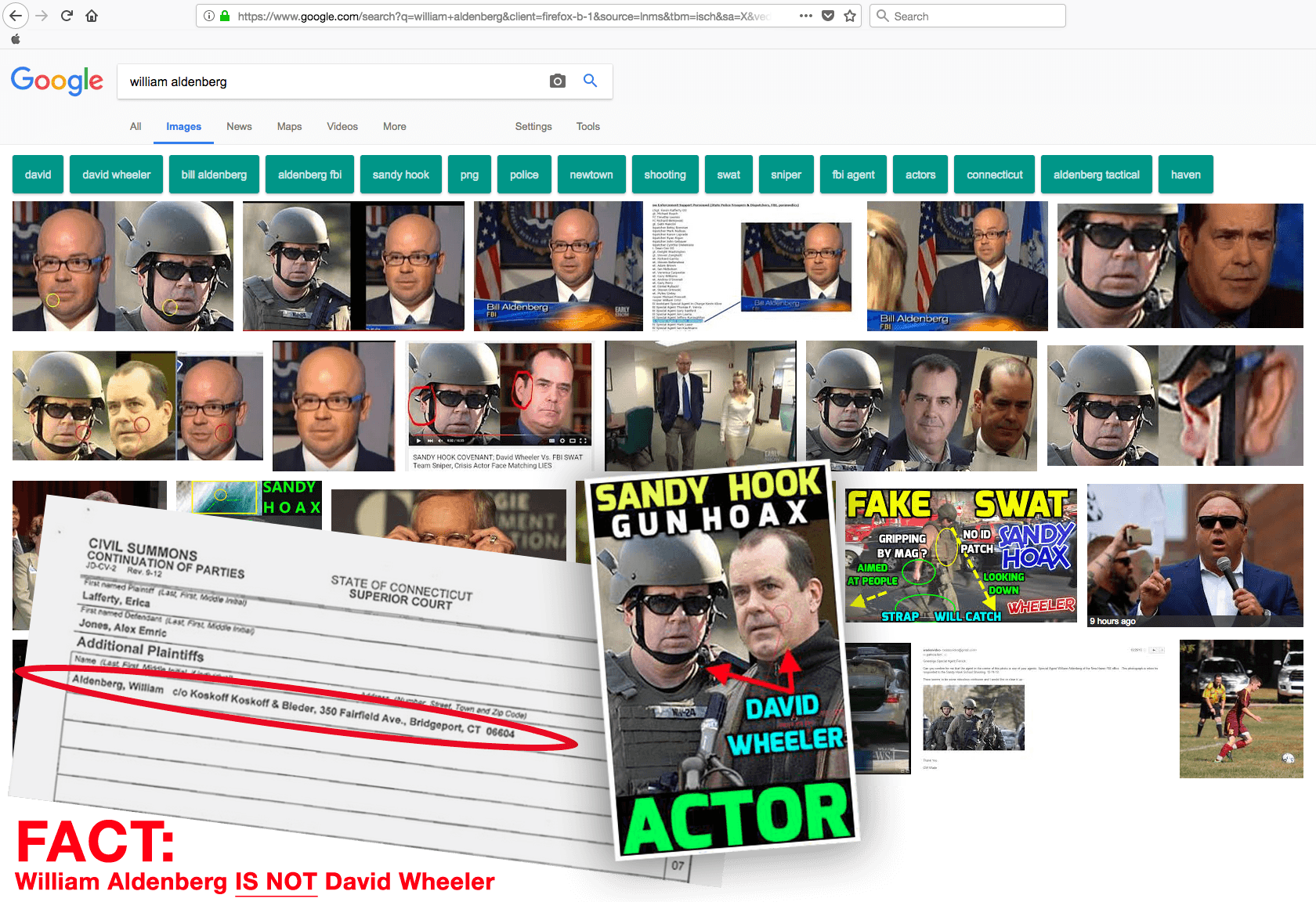Filter by the david suggestion chip

pos(38,175)
